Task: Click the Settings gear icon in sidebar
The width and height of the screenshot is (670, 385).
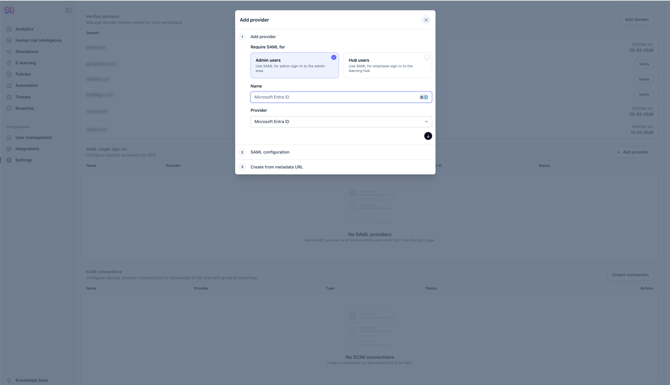Action: point(9,160)
